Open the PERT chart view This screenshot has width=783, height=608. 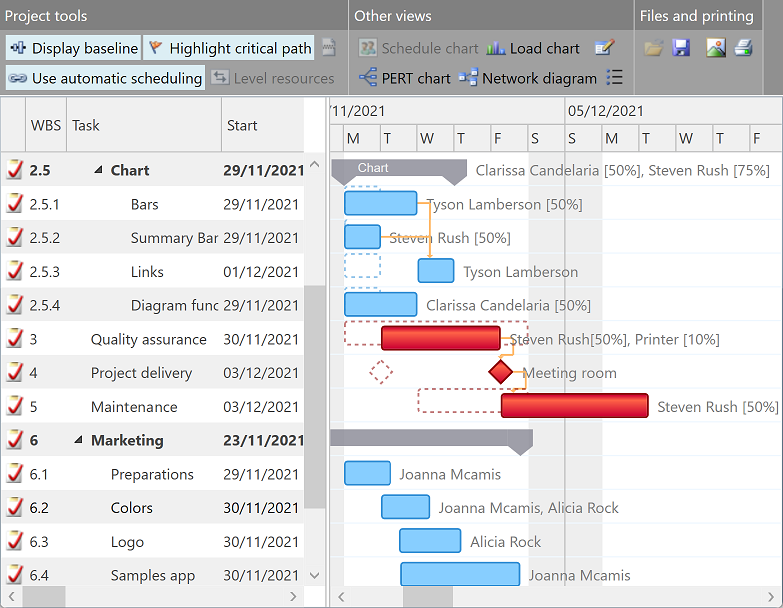[x=404, y=78]
